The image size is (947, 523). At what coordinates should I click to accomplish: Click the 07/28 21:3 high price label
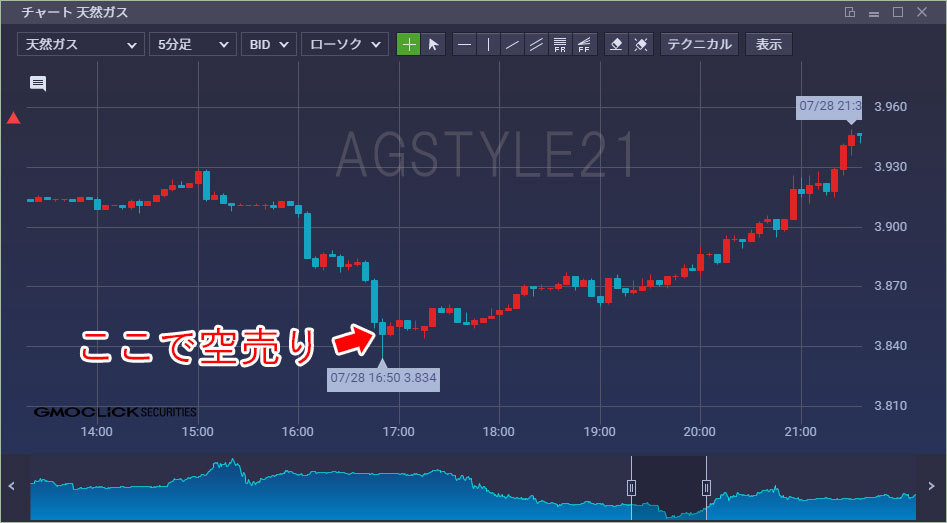(829, 107)
